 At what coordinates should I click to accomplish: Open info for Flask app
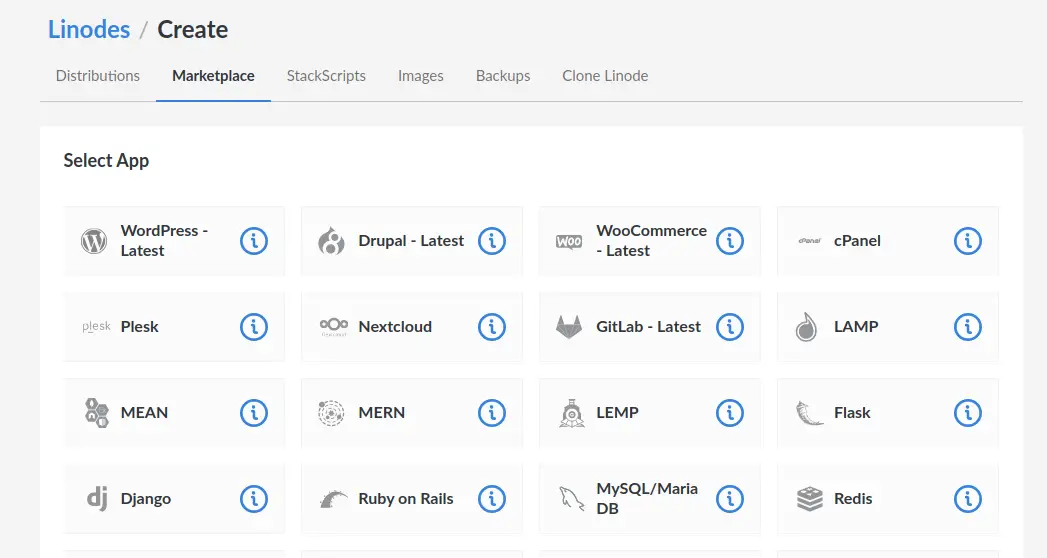coord(968,412)
